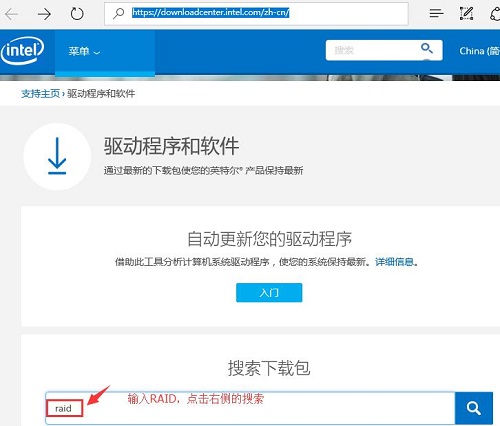Image resolution: width=500 pixels, height=426 pixels.
Task: Click the 入门 button
Action: [x=269, y=293]
